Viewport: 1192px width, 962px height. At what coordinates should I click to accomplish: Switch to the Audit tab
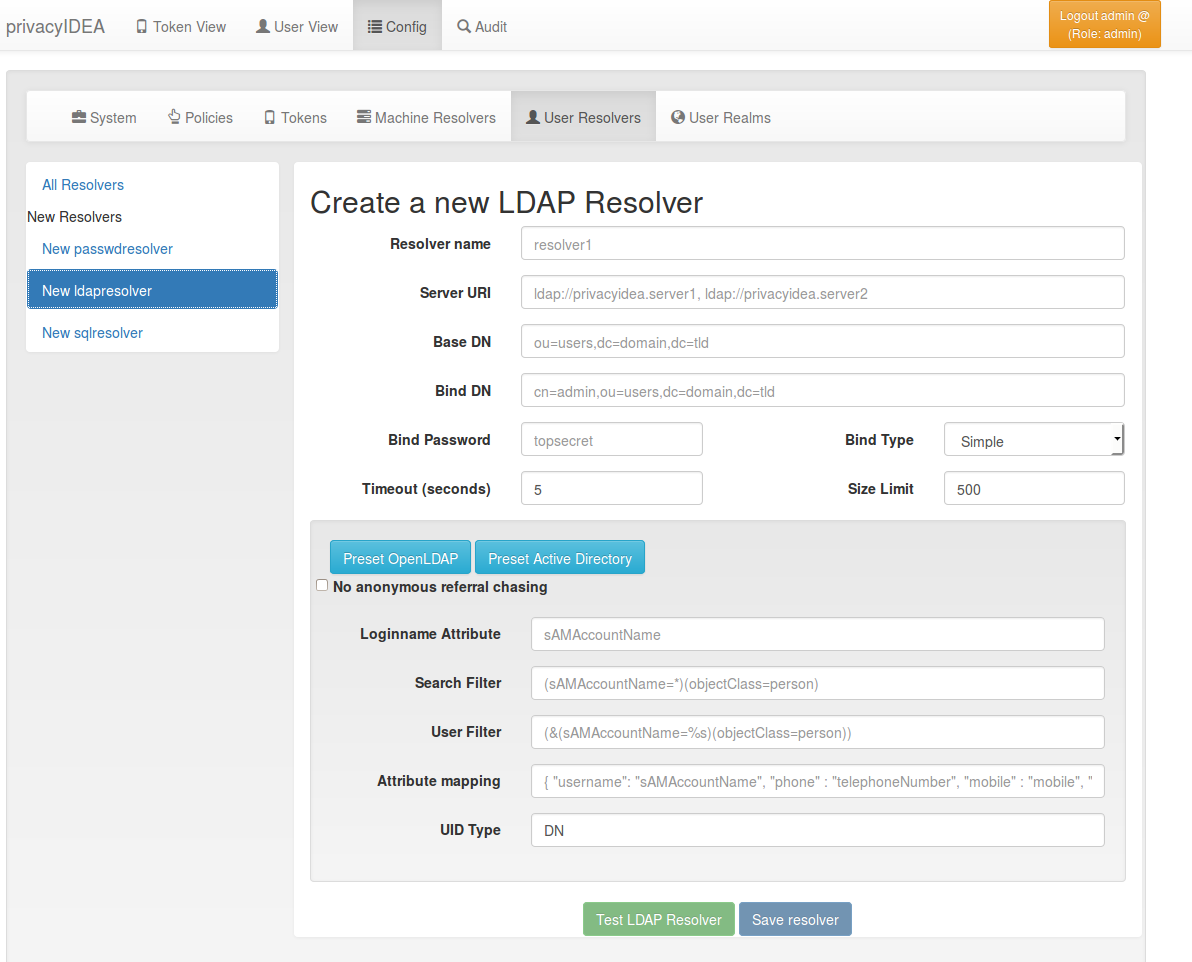pos(482,26)
